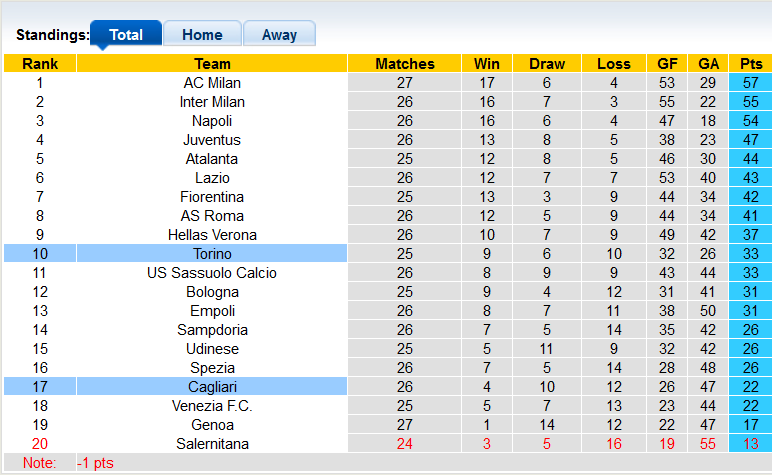Click the highlighted Torino row

pyautogui.click(x=212, y=254)
